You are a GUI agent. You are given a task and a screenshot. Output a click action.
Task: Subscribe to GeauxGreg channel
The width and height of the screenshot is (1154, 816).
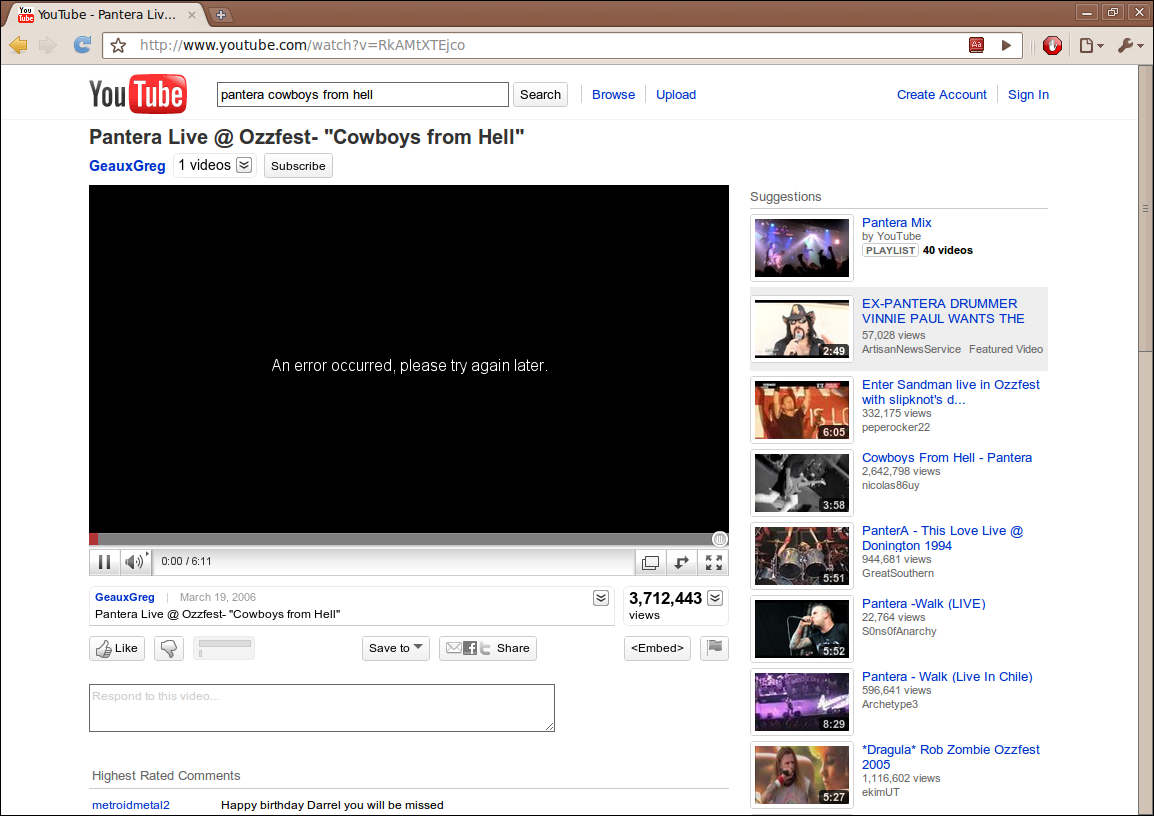[x=298, y=166]
